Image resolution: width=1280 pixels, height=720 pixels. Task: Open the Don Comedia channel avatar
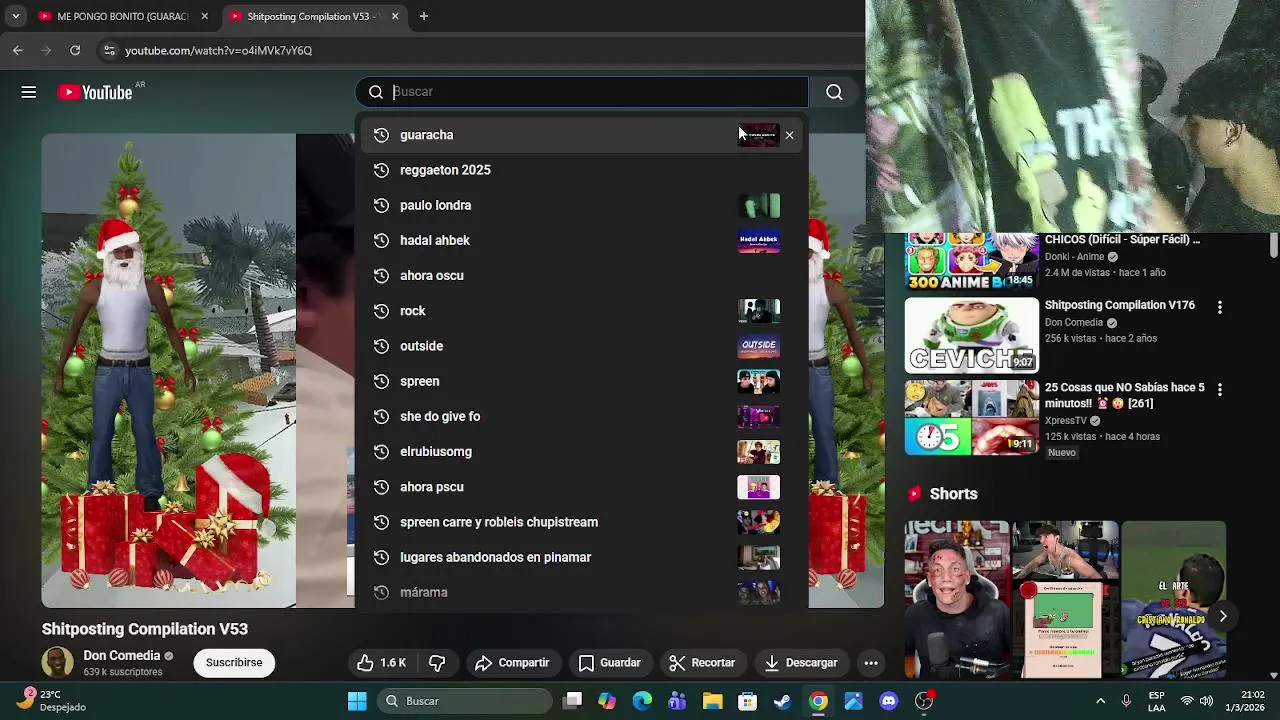coord(57,663)
